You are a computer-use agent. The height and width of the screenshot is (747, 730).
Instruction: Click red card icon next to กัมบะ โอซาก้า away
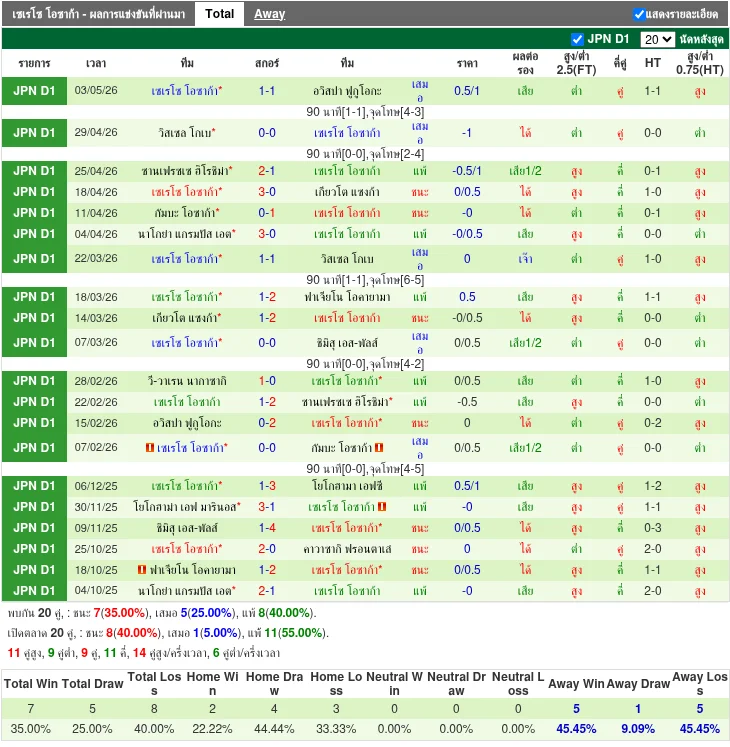[379, 448]
